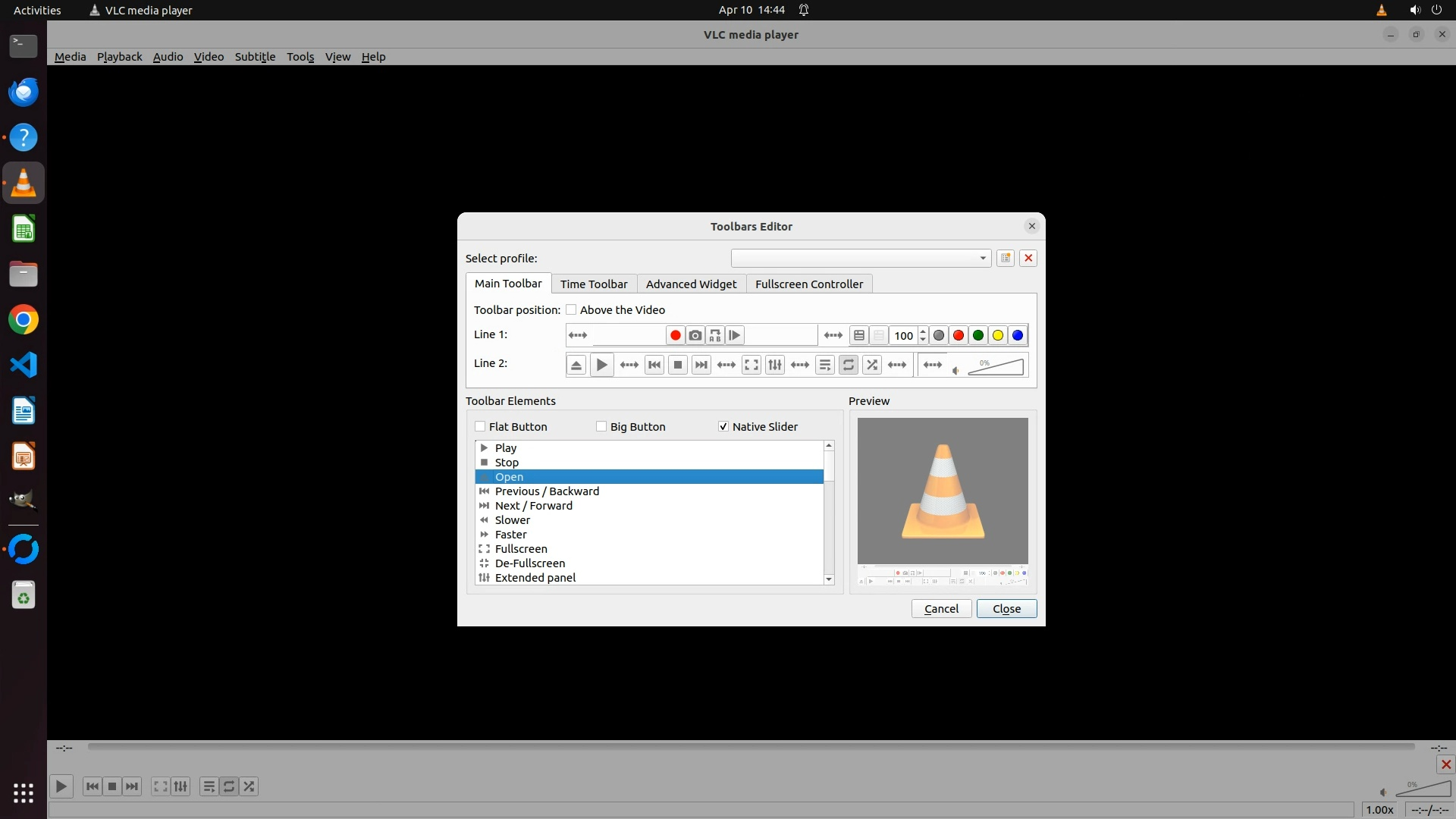Image resolution: width=1456 pixels, height=819 pixels.
Task: Click the shuffle icon in Line 2
Action: coord(872,366)
